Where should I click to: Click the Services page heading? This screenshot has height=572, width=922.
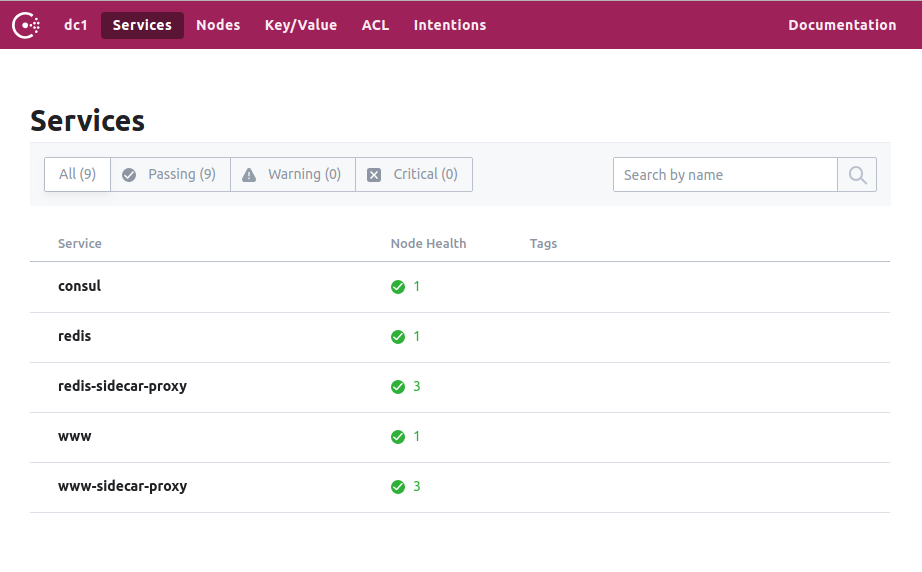88,121
